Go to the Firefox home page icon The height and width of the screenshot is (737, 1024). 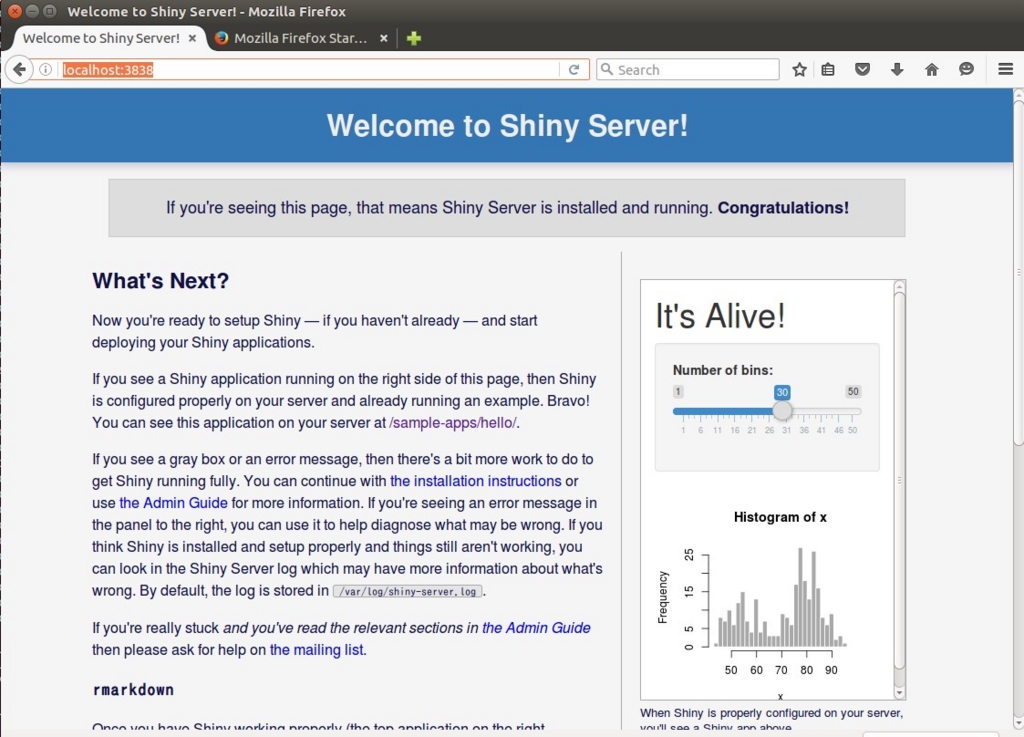[932, 69]
